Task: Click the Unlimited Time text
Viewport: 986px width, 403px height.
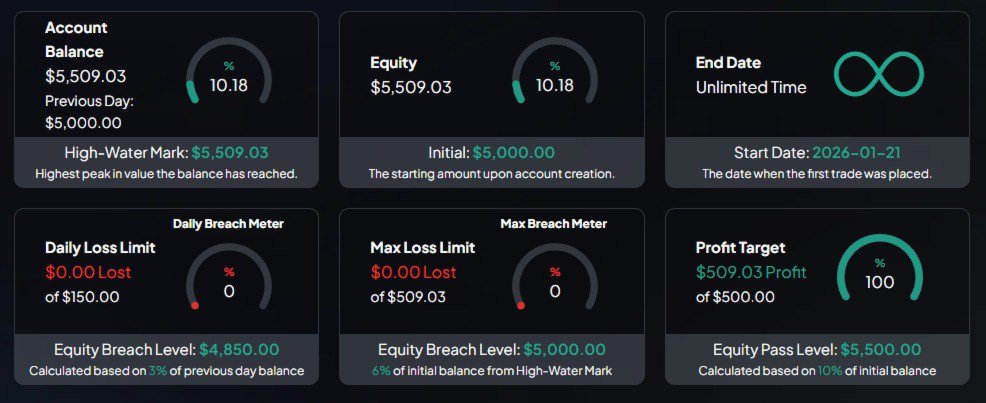Action: coord(751,87)
